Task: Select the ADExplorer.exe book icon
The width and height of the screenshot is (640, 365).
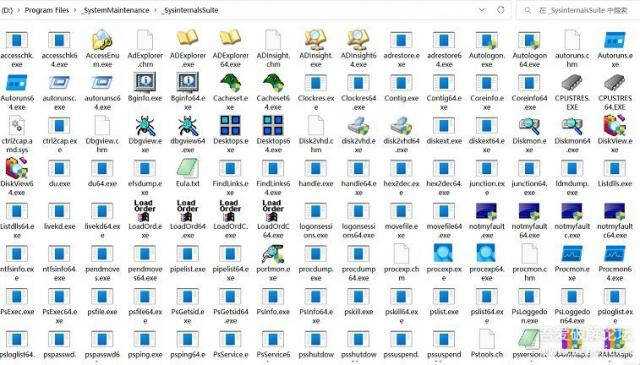Action: tap(188, 38)
